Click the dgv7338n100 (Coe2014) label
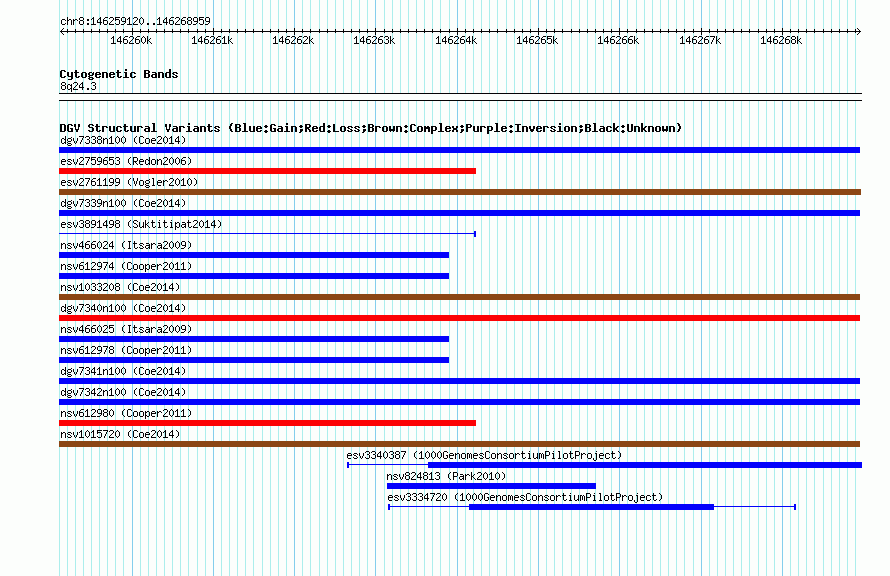This screenshot has width=890, height=576. click(123, 140)
